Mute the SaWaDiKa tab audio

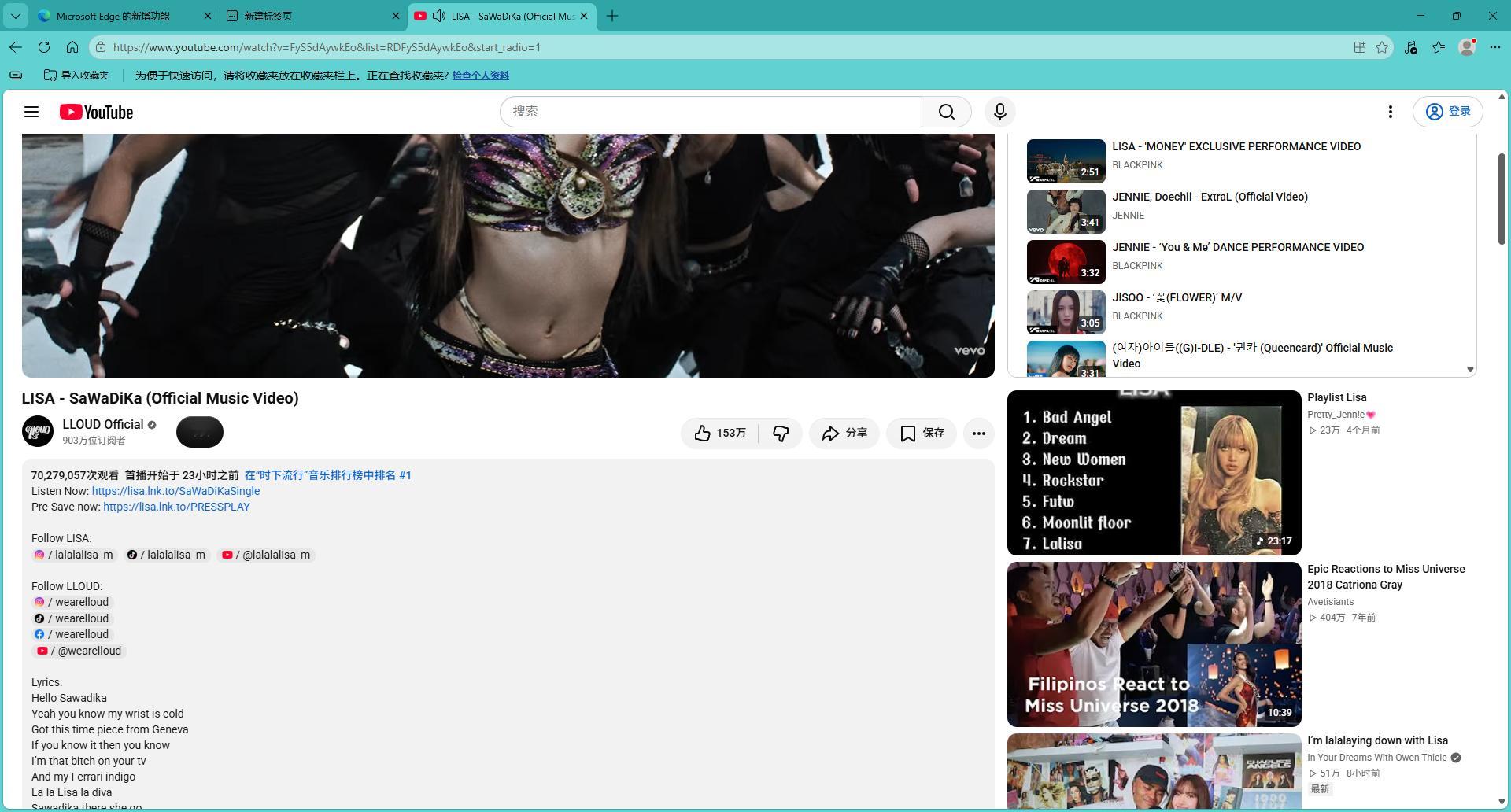439,16
